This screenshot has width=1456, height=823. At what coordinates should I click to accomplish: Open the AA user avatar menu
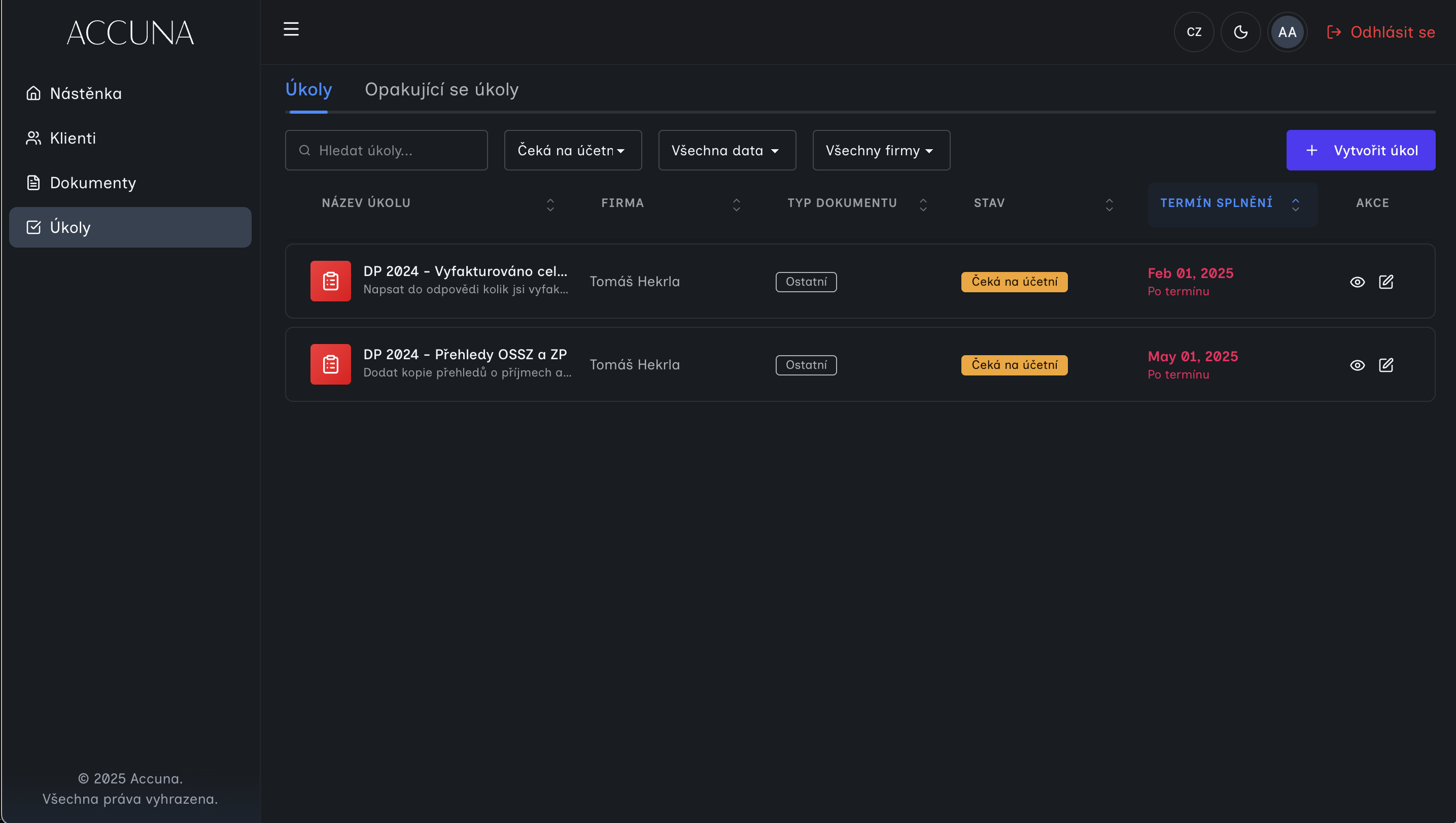[x=1287, y=32]
